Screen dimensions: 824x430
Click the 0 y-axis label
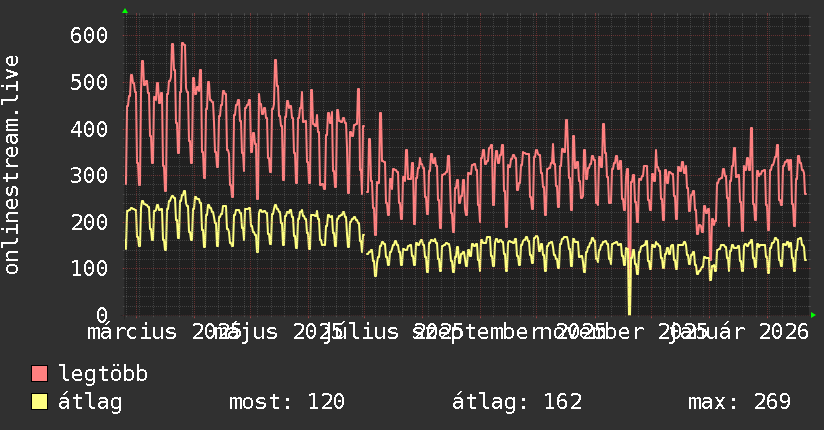[102, 315]
